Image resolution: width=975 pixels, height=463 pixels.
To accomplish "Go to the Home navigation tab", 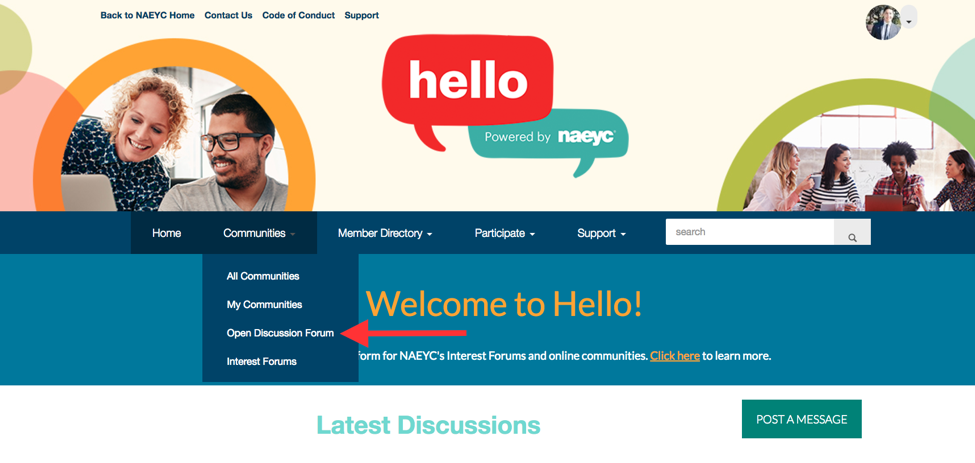I will [x=167, y=233].
